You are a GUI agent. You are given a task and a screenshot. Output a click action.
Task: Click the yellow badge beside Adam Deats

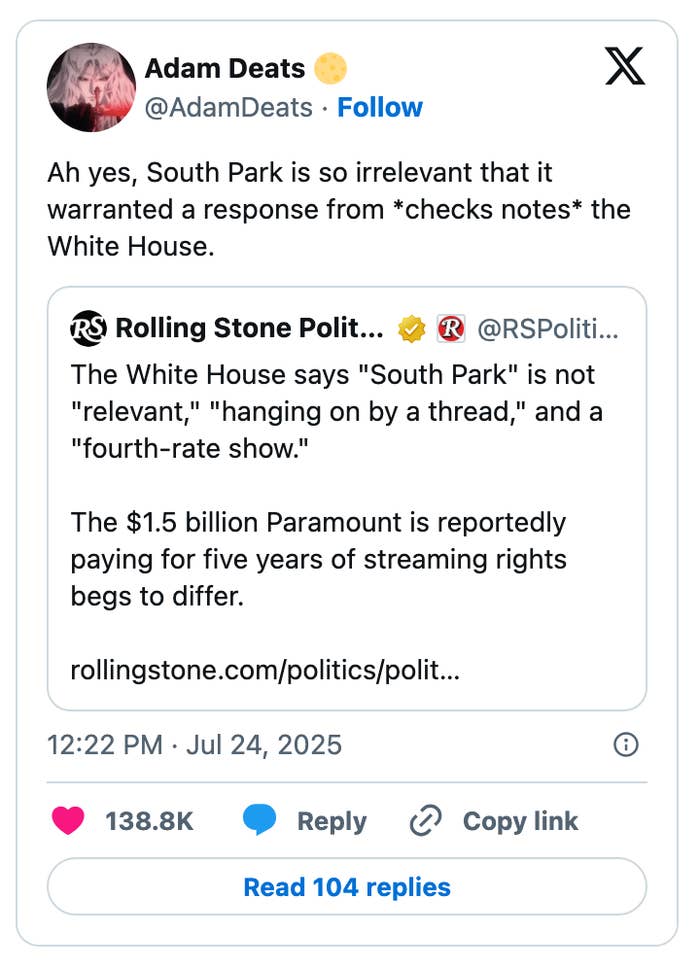pos(330,68)
